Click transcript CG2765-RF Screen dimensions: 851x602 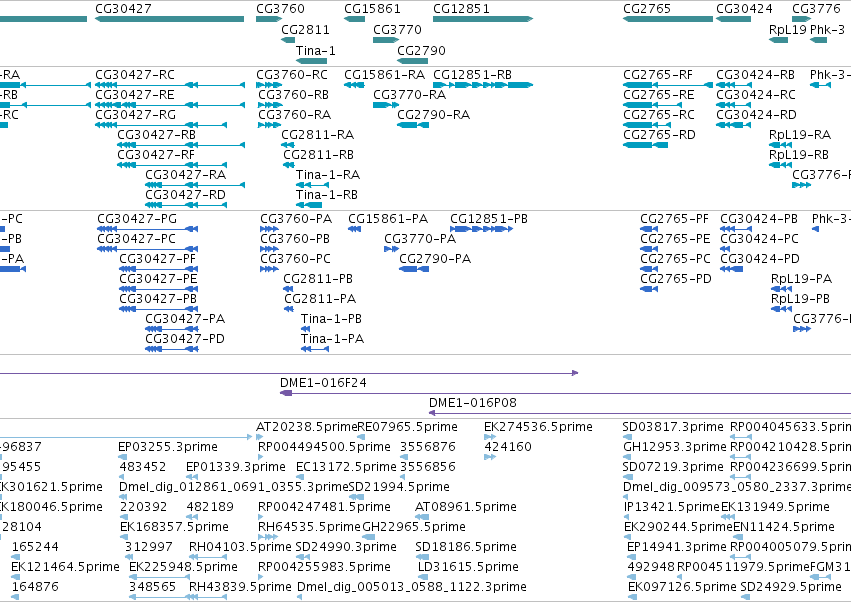coord(658,74)
